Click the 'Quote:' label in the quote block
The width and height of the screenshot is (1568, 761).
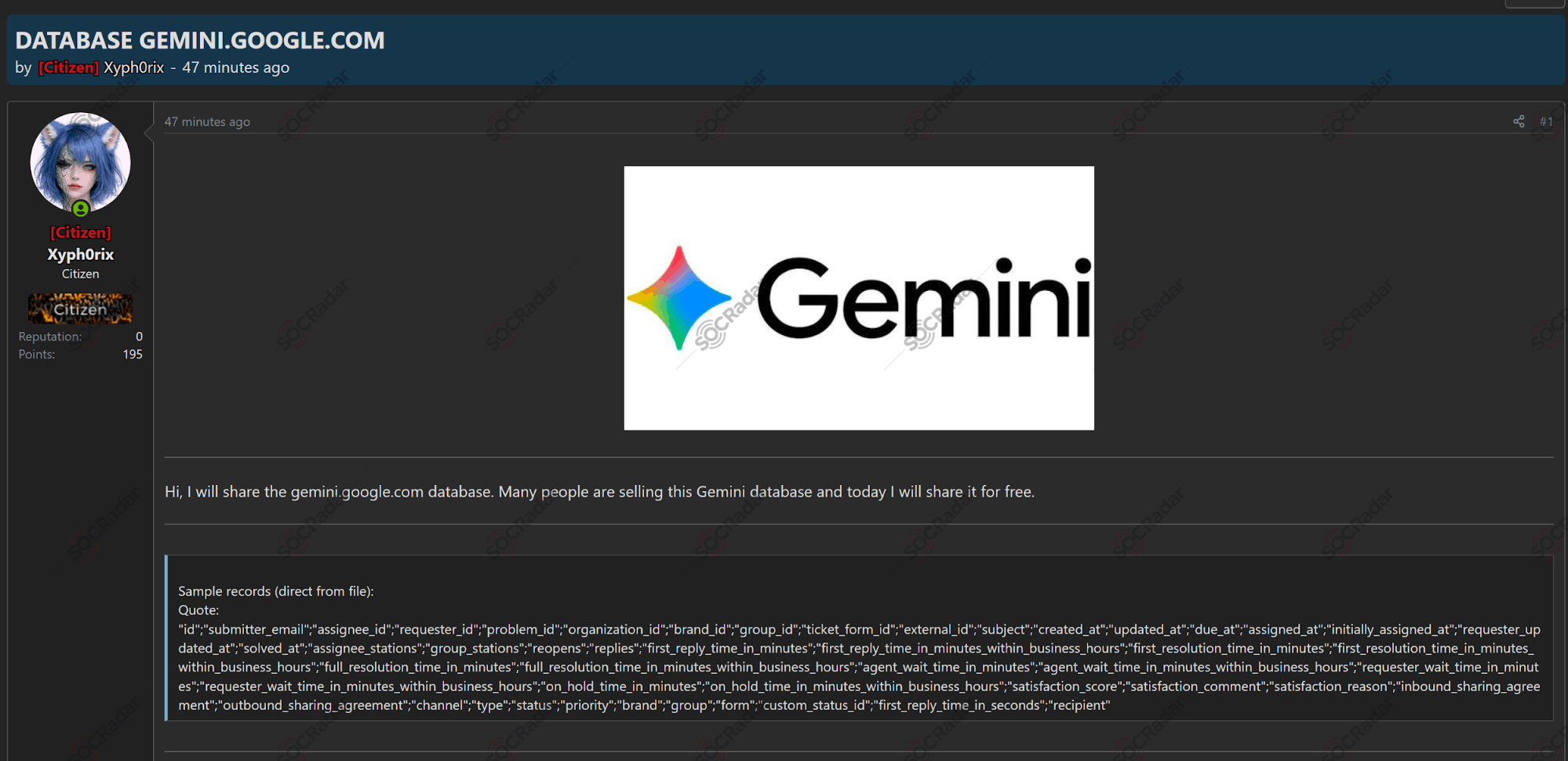tap(198, 610)
